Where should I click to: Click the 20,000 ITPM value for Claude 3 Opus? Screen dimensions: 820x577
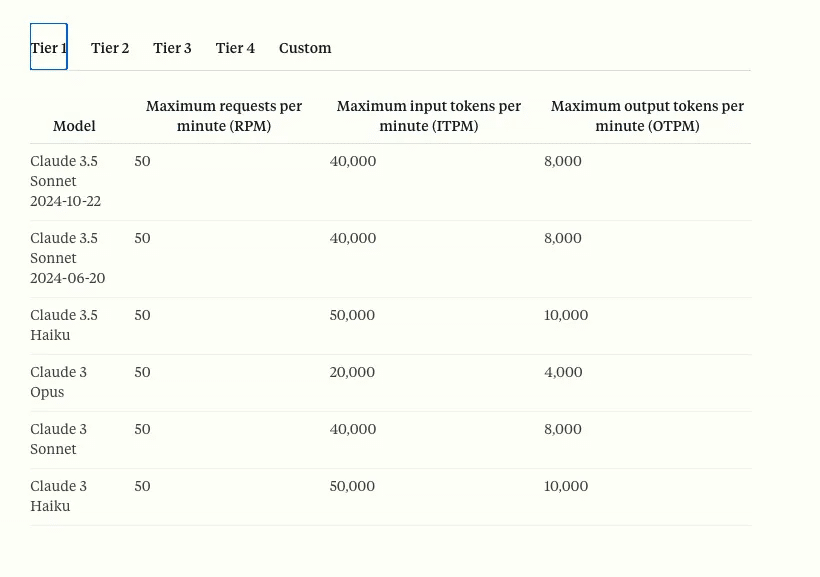[352, 372]
